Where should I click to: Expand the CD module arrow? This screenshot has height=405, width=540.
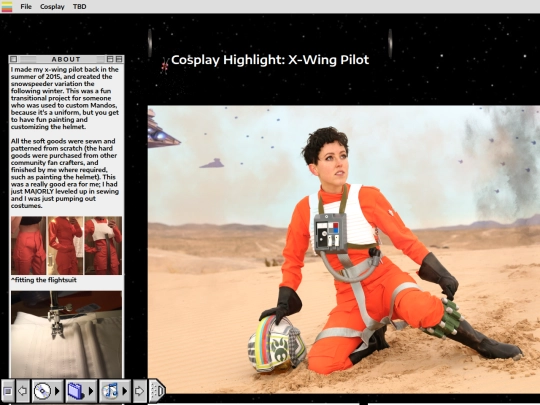pyautogui.click(x=57, y=391)
